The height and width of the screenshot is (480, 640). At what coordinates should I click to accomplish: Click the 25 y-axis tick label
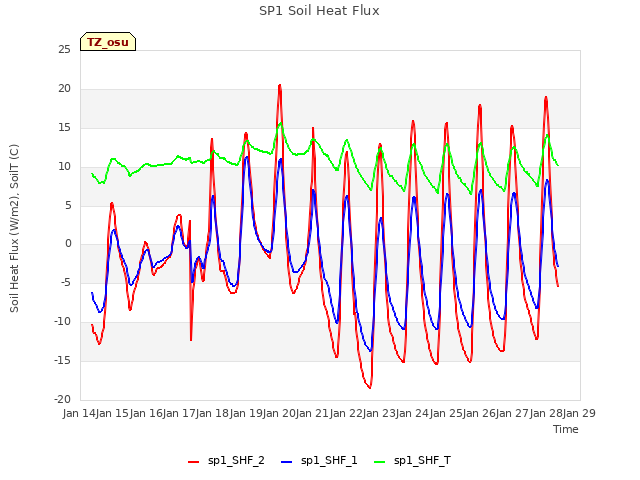(64, 50)
